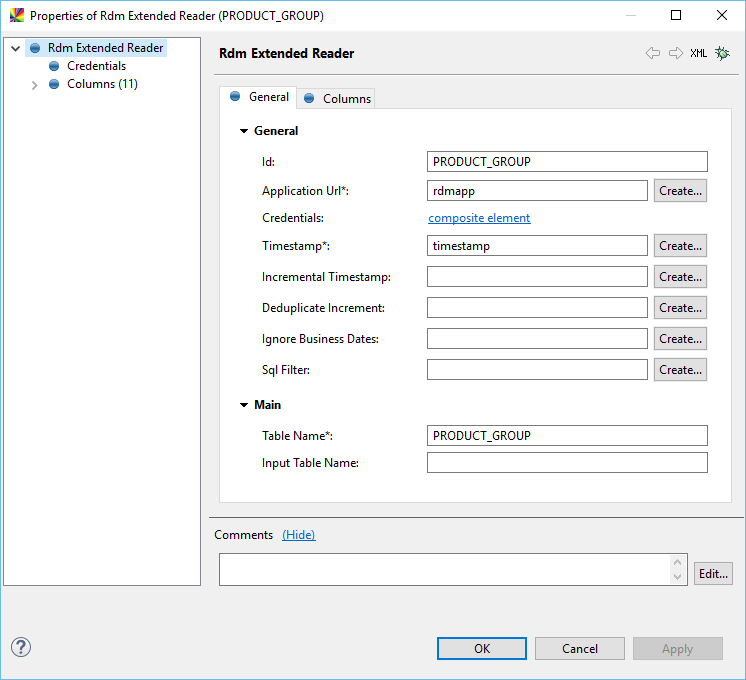Click the Incremental Timestamp input field

pyautogui.click(x=537, y=277)
